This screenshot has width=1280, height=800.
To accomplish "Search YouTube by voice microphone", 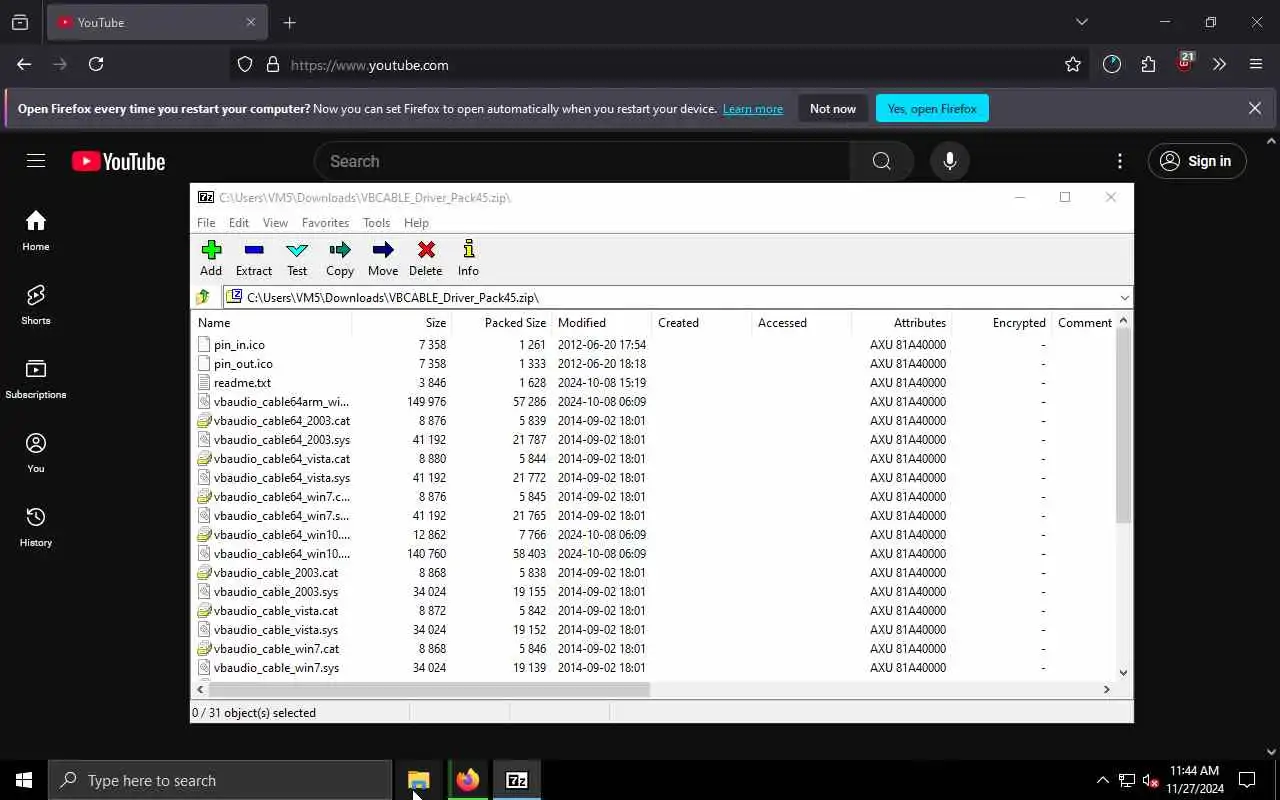I will pyautogui.click(x=949, y=161).
